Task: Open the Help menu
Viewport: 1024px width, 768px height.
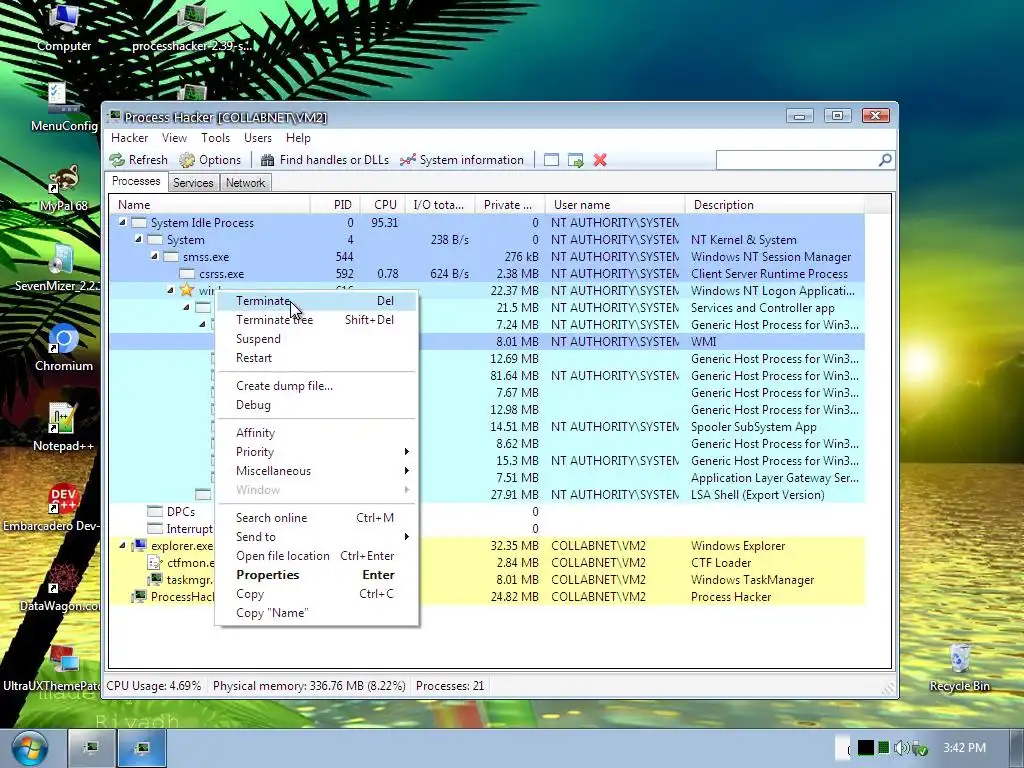Action: (x=298, y=138)
